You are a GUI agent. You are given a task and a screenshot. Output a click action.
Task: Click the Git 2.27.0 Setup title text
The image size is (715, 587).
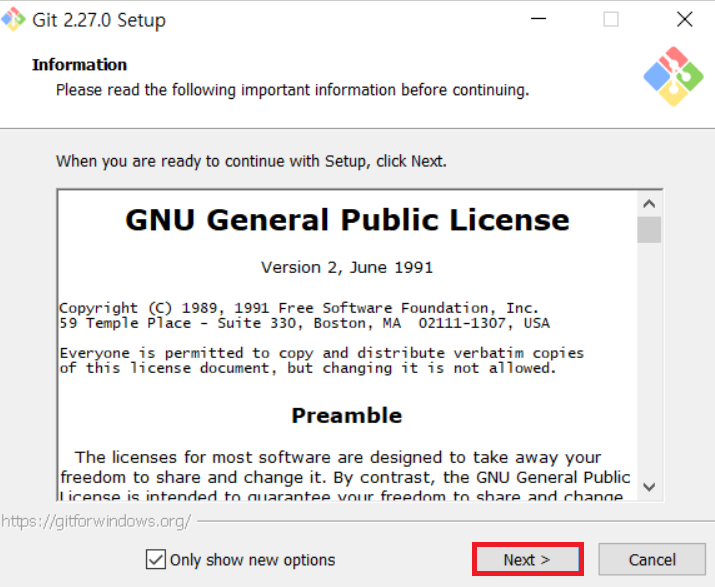pyautogui.click(x=99, y=20)
